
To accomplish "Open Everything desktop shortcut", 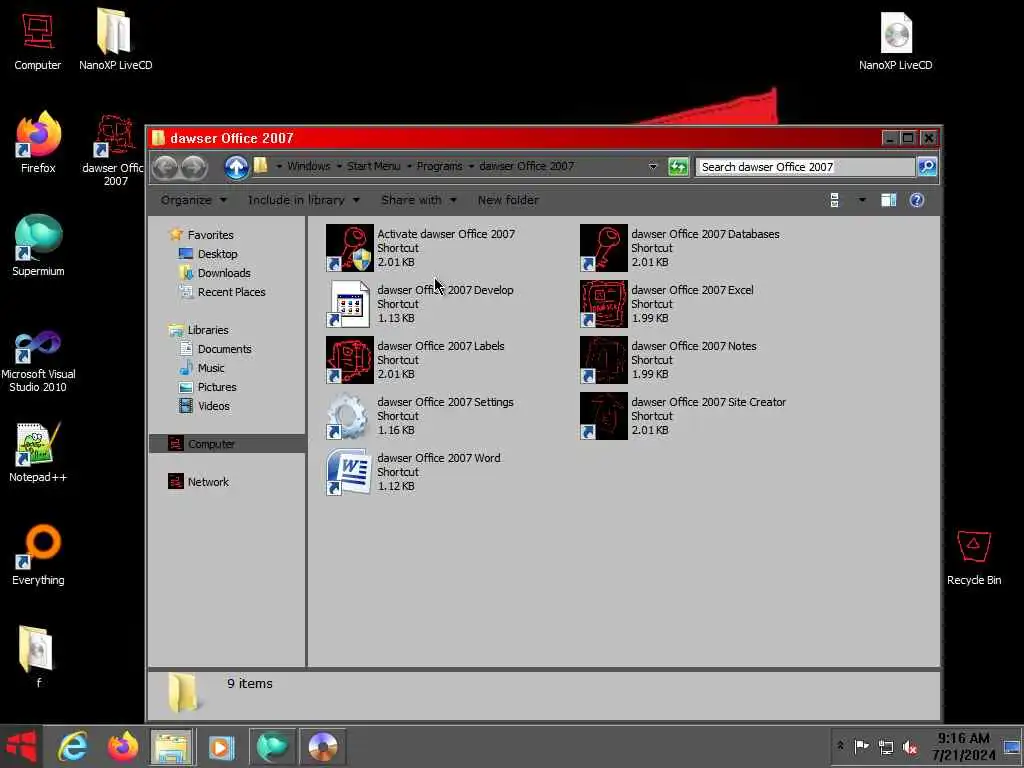I will [38, 555].
